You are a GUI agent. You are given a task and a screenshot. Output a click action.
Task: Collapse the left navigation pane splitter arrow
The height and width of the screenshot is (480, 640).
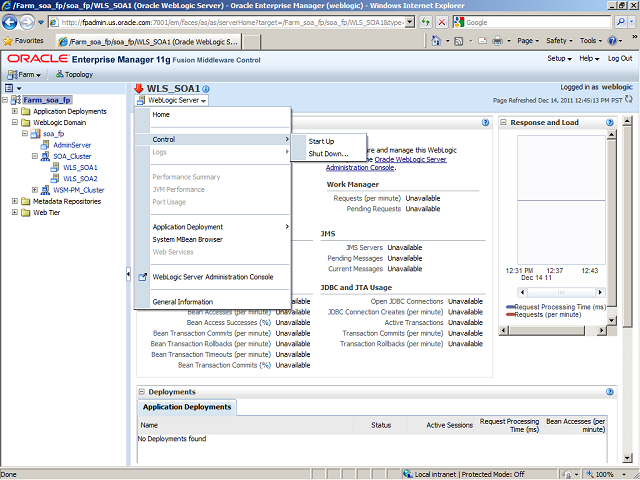pyautogui.click(x=128, y=274)
